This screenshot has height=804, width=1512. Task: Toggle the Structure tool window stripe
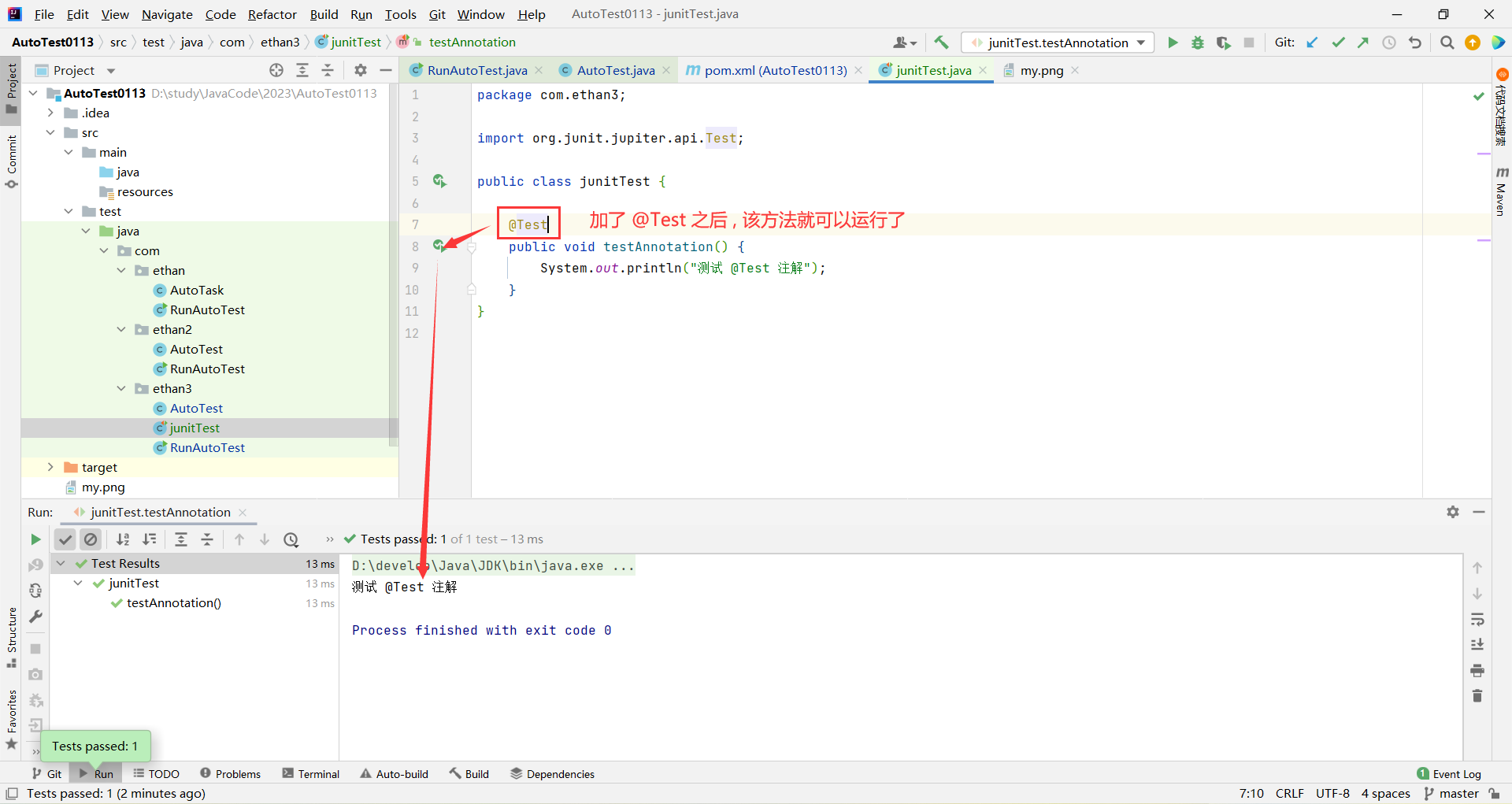tap(11, 638)
